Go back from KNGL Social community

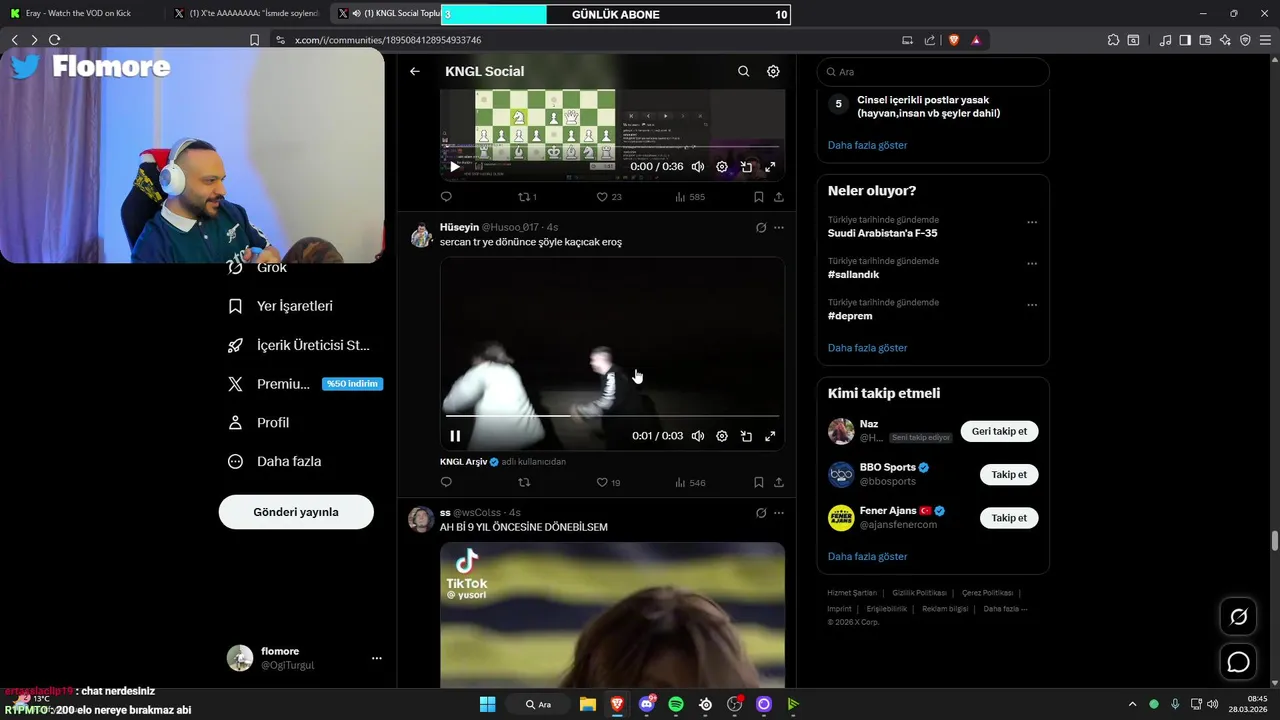tap(415, 72)
